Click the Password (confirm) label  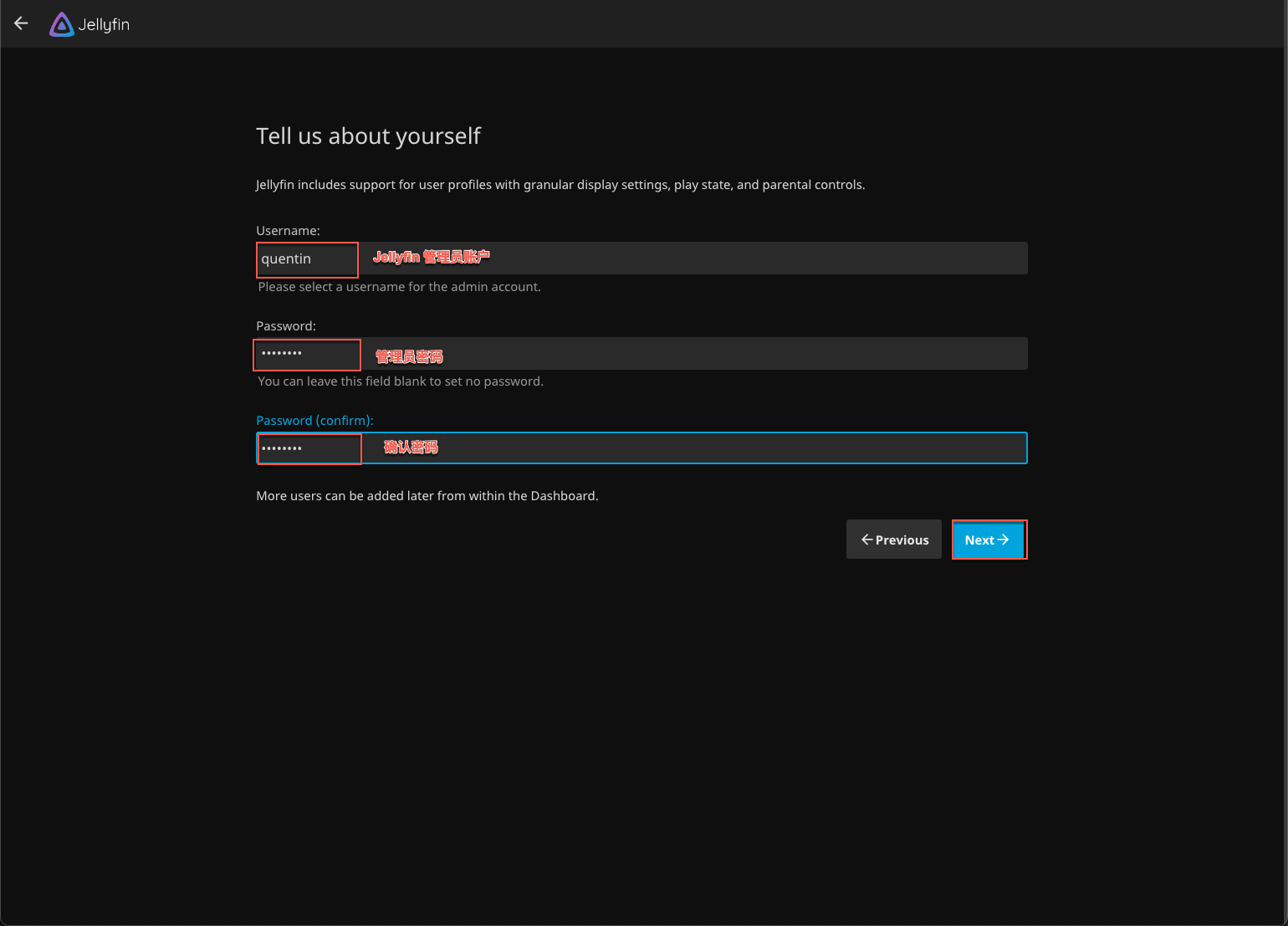tap(314, 420)
